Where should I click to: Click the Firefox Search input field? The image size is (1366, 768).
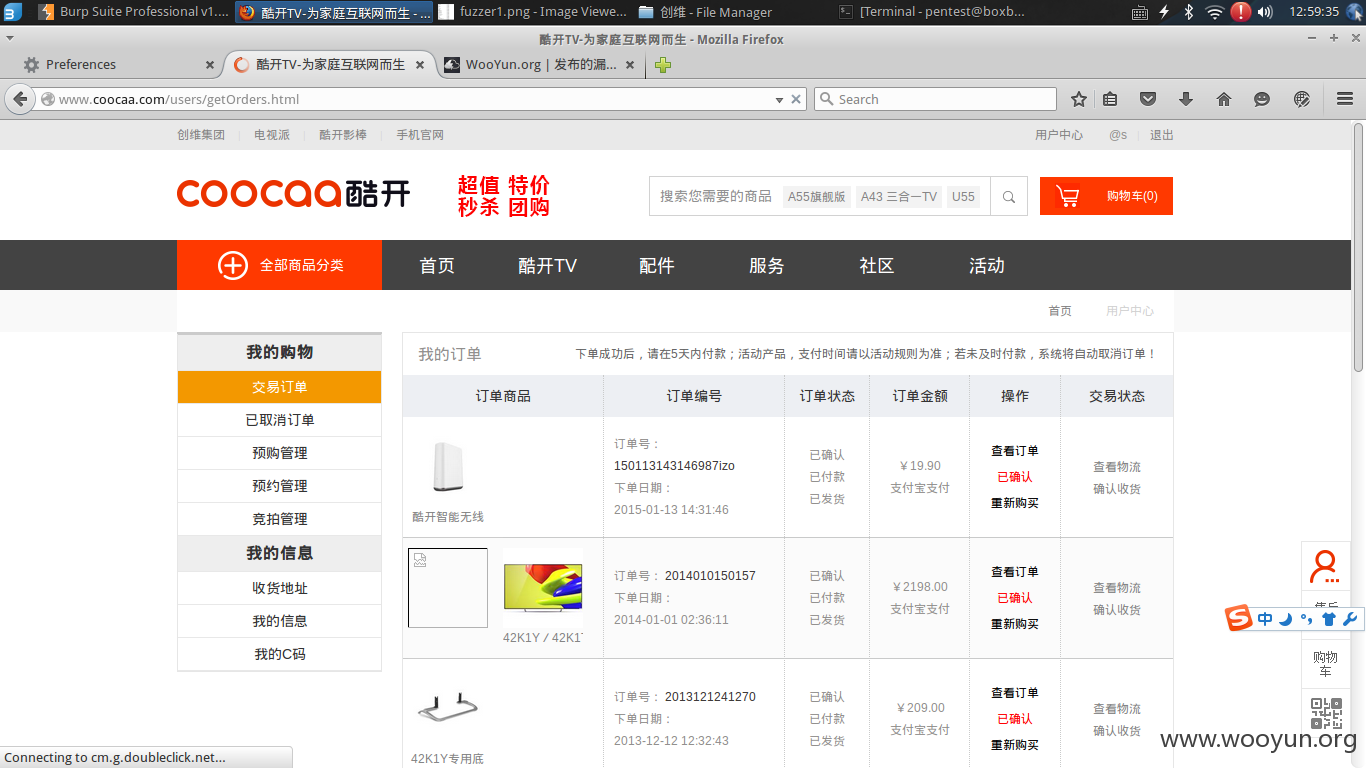point(936,99)
